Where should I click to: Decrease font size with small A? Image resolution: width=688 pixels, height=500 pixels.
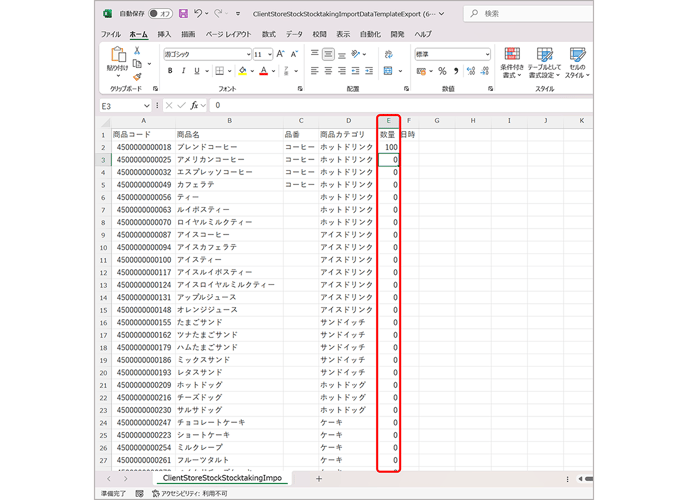(294, 54)
